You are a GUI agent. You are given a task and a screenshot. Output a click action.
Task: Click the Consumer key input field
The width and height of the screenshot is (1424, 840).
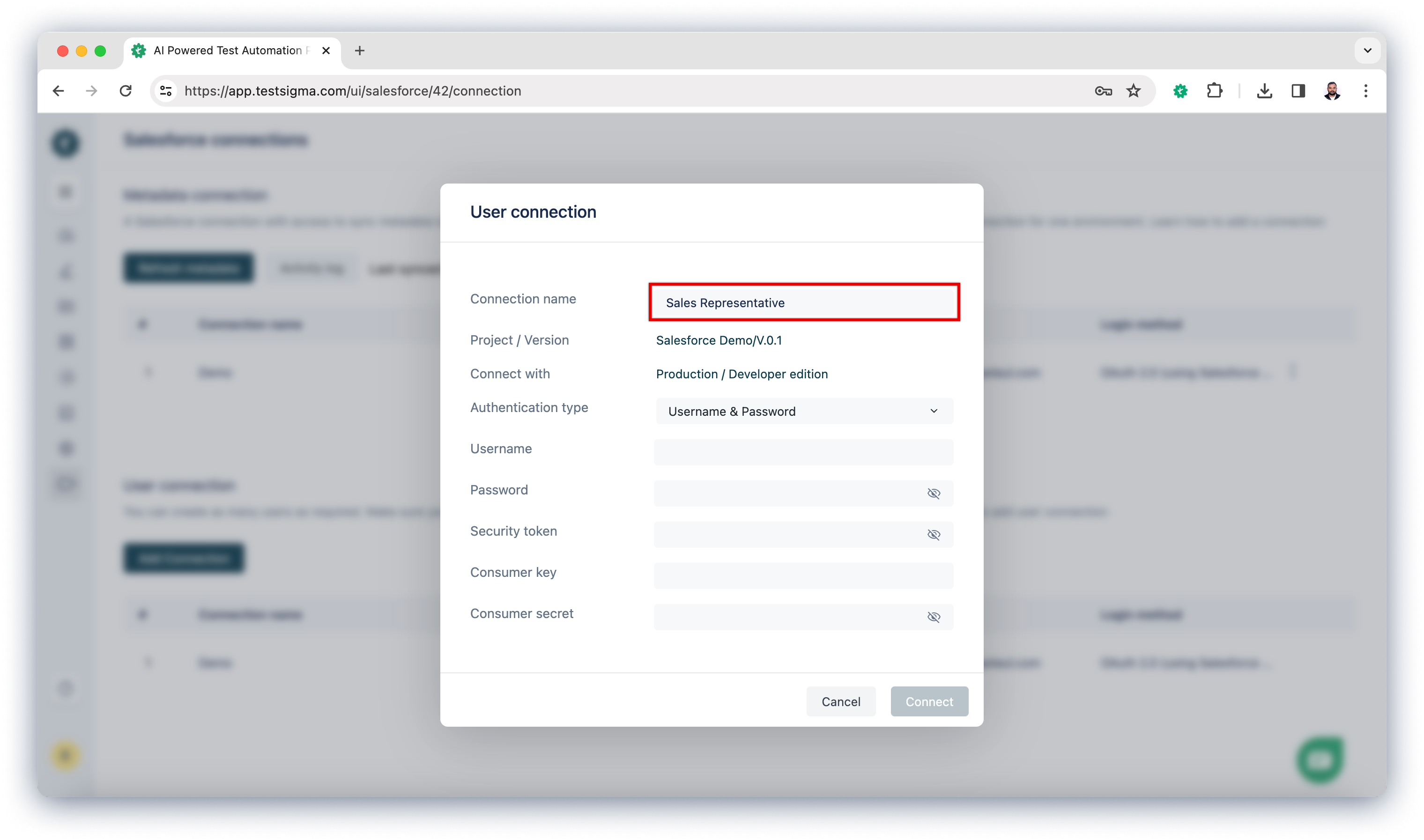click(x=803, y=575)
